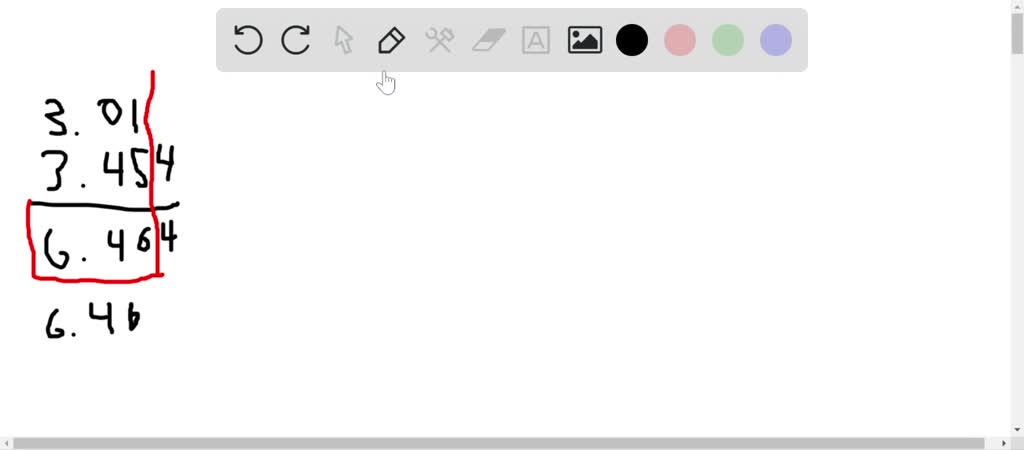Screen dimensions: 1024x450
Task: Select the pointer selection tool
Action: coord(344,40)
